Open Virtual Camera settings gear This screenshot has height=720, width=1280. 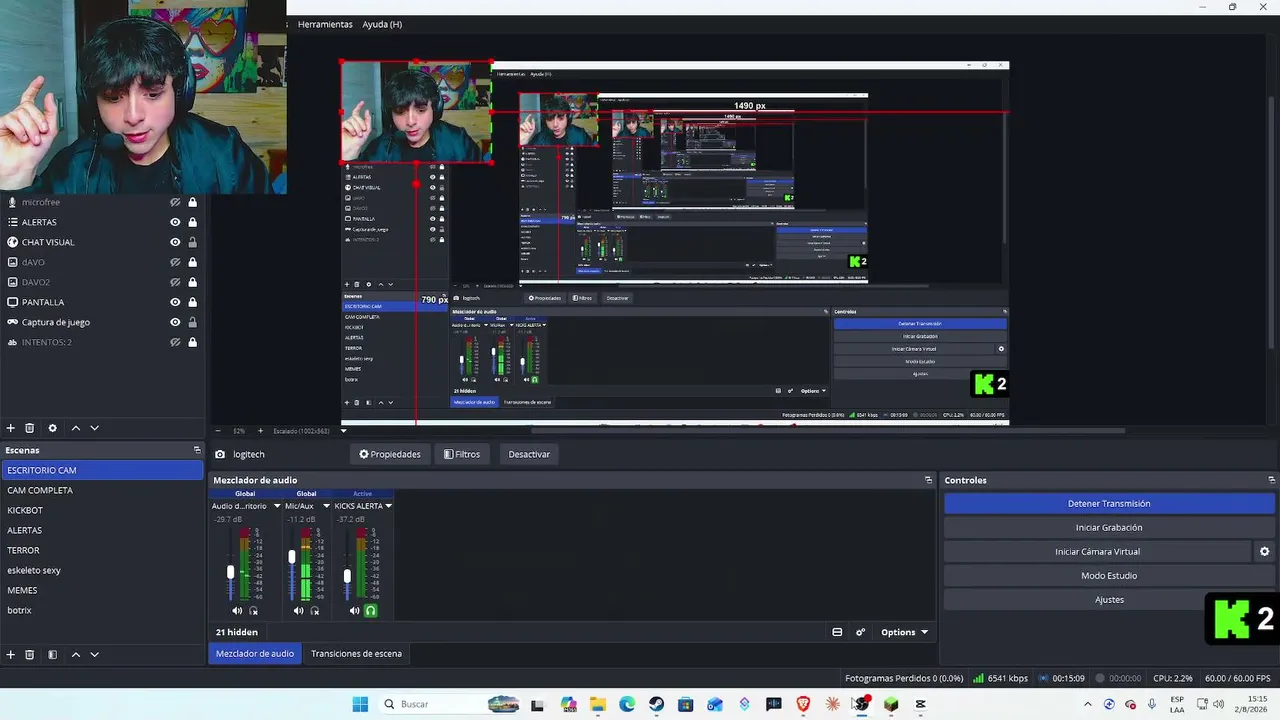pyautogui.click(x=1264, y=551)
